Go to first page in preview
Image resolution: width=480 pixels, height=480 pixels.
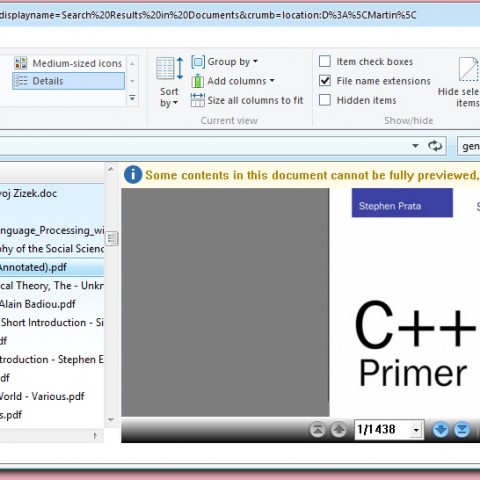point(317,429)
